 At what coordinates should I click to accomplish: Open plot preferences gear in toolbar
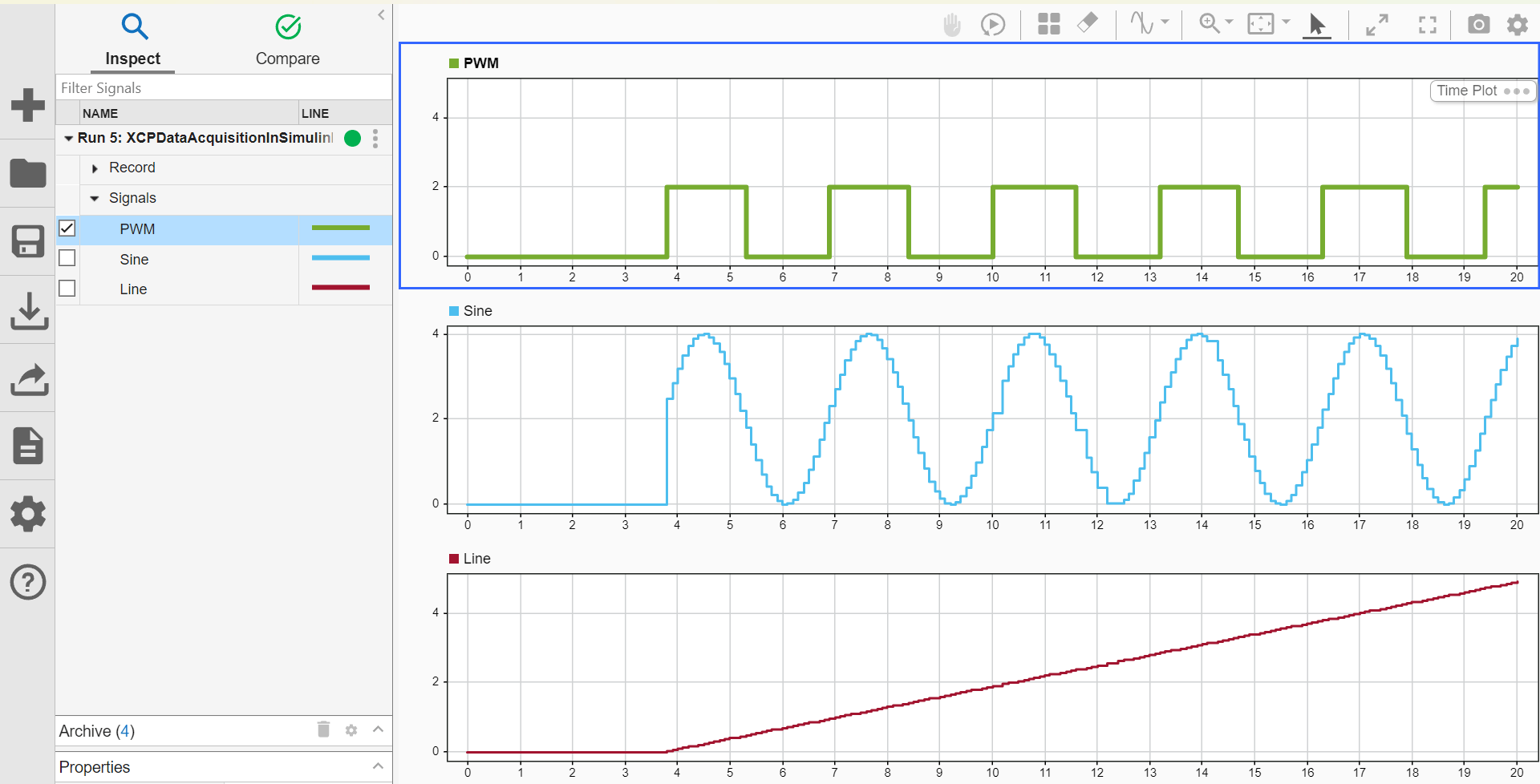tap(1518, 25)
